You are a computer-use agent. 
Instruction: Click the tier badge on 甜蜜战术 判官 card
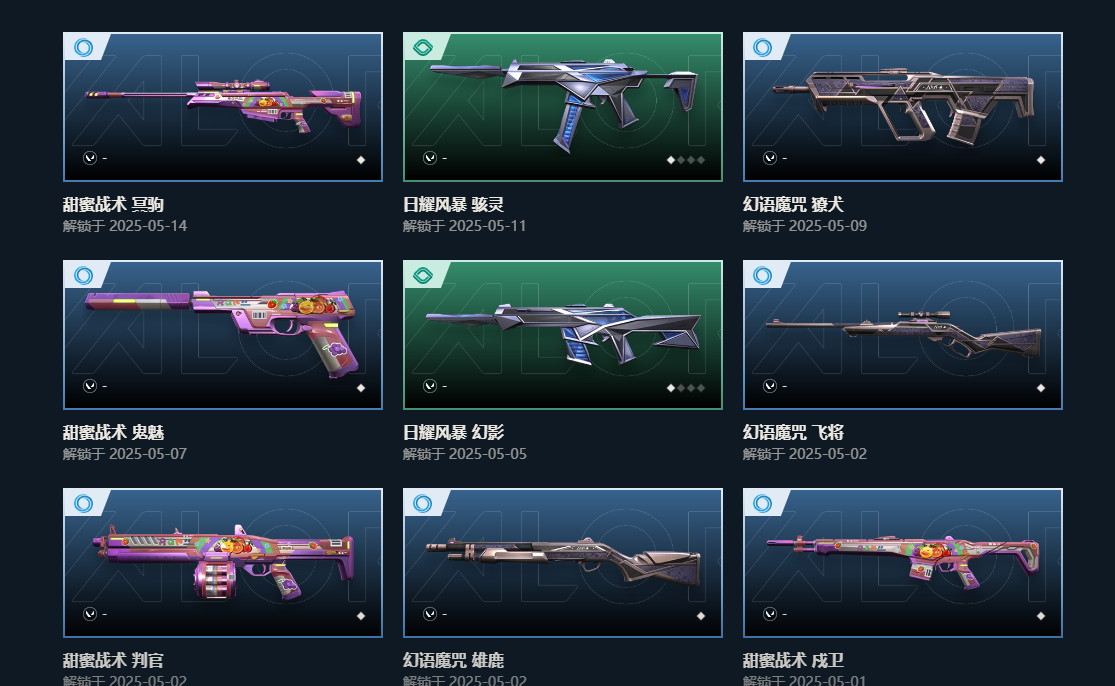(x=83, y=503)
